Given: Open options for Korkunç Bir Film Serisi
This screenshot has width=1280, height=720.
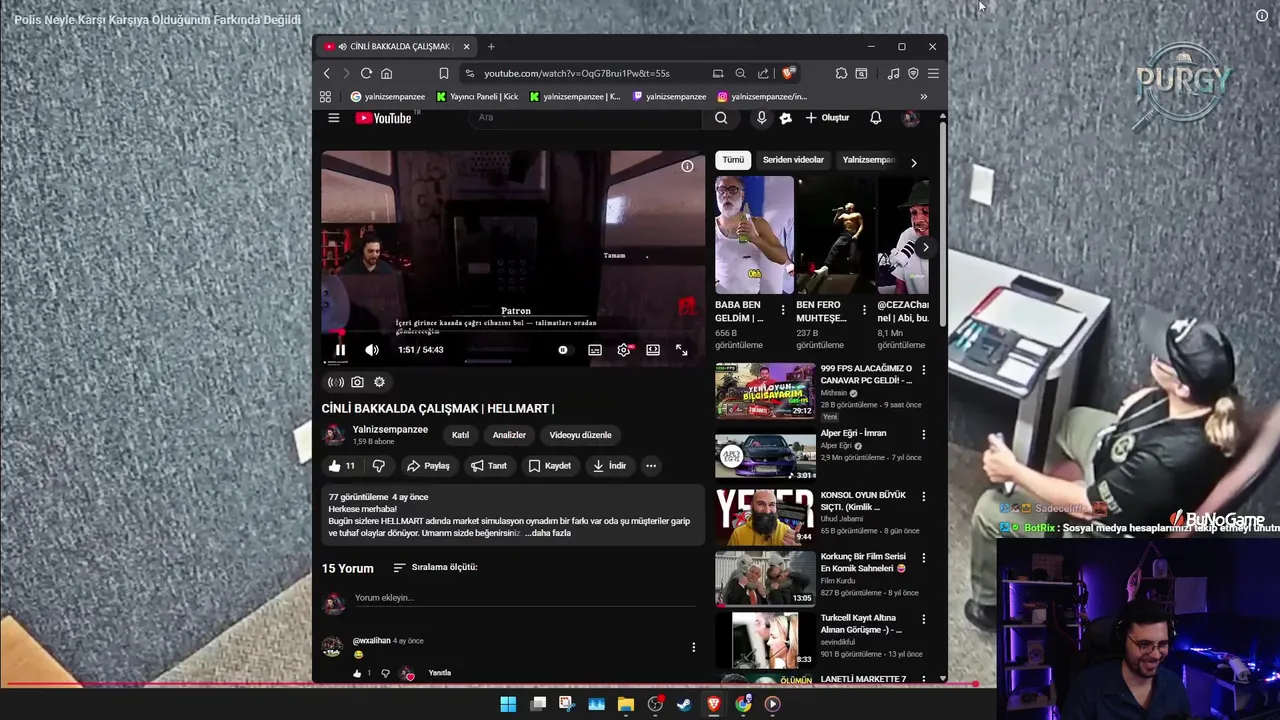Looking at the screenshot, I should [x=923, y=558].
